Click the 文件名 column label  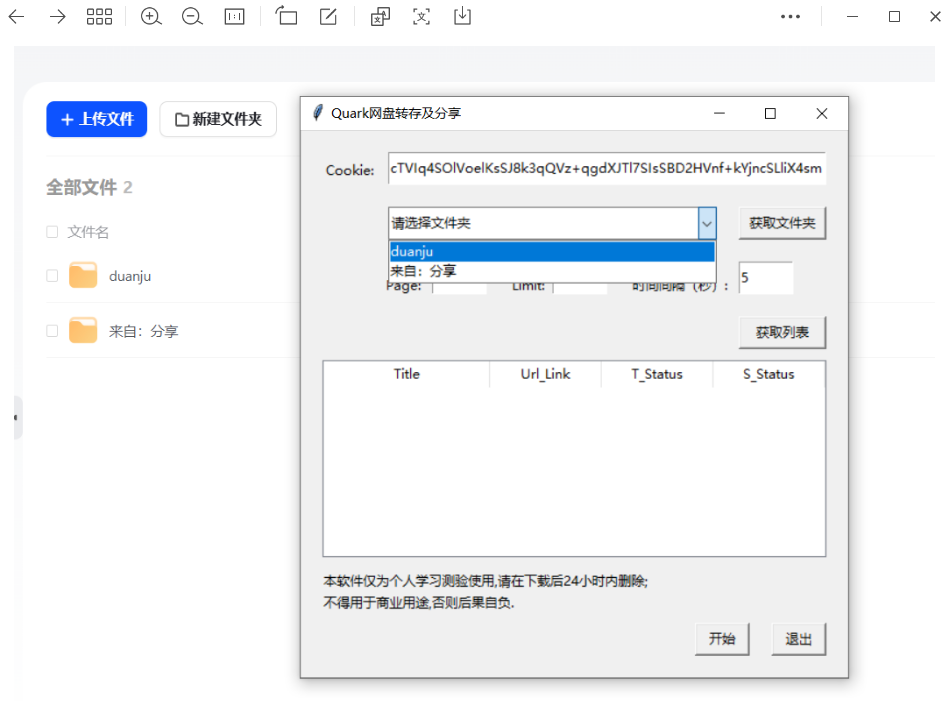[x=88, y=232]
